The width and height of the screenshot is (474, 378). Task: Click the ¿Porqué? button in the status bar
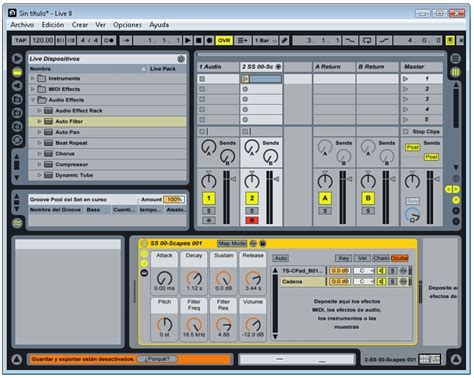[157, 359]
